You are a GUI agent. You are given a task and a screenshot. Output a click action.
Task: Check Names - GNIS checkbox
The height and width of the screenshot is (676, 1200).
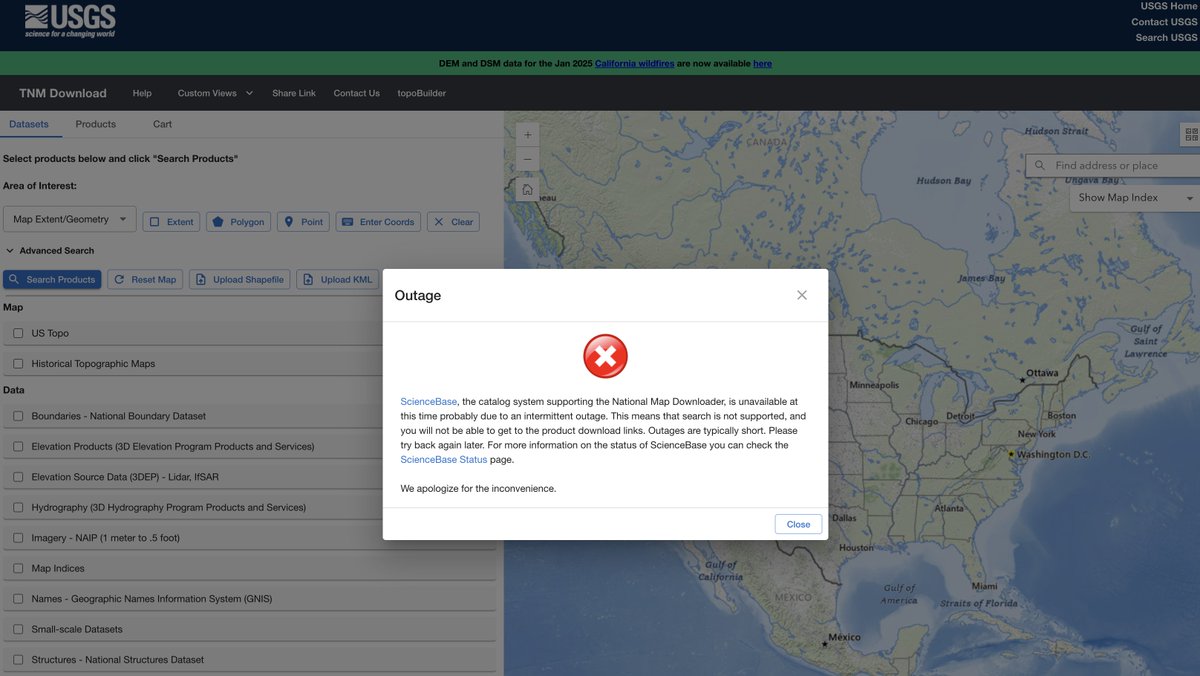tap(18, 599)
